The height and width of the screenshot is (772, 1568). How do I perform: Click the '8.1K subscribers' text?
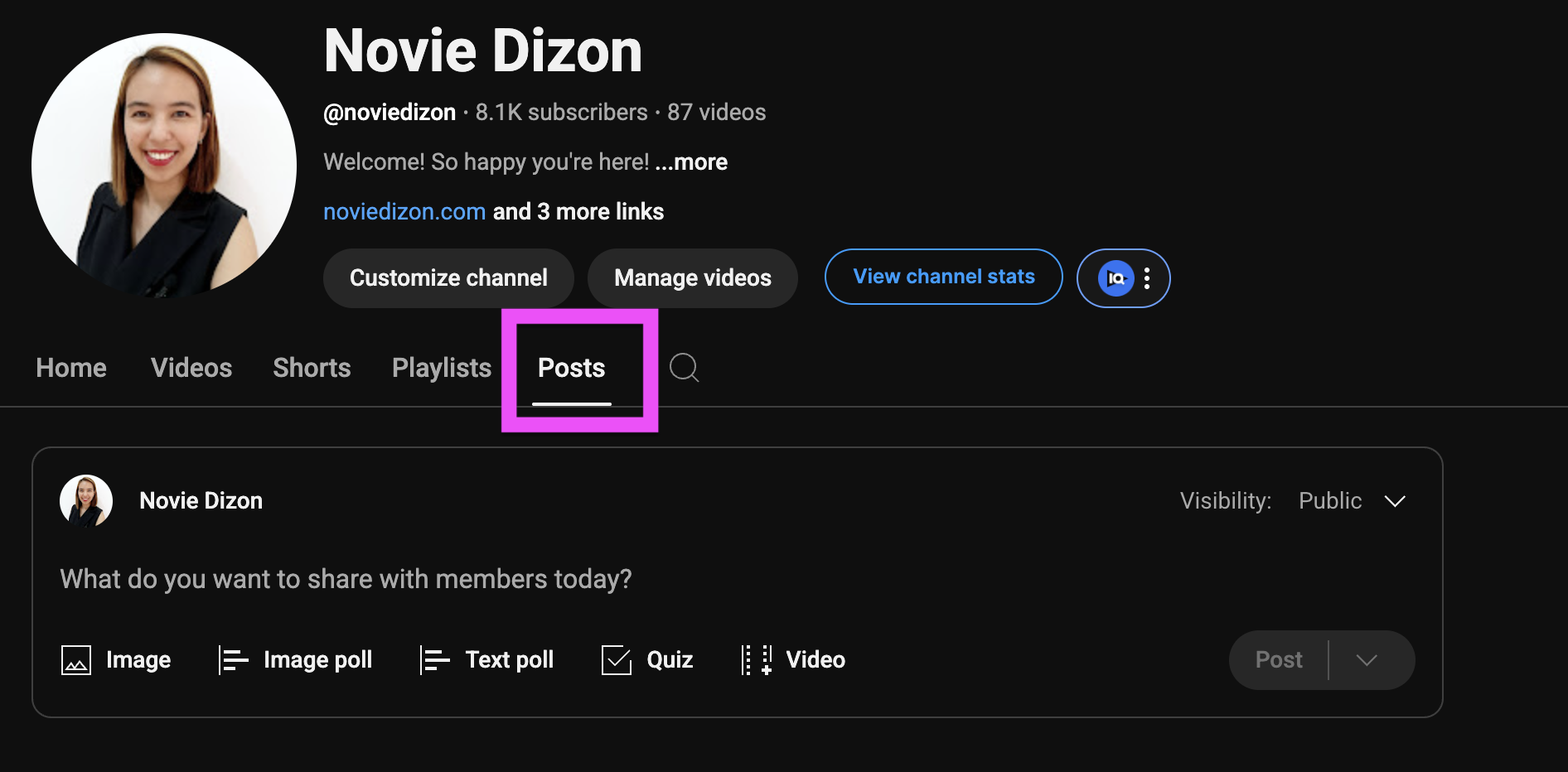coord(561,113)
